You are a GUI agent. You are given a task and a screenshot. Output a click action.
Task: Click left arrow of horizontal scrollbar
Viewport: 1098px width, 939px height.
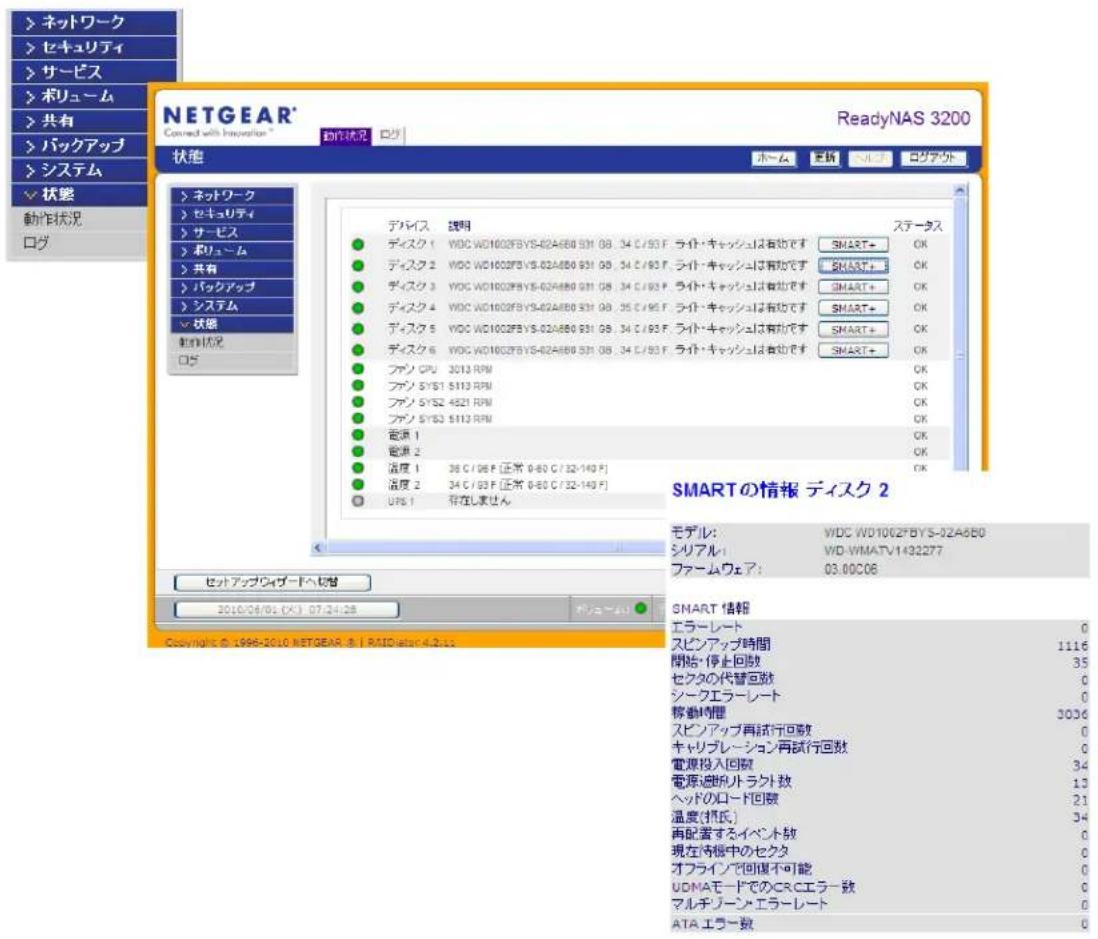[x=318, y=548]
